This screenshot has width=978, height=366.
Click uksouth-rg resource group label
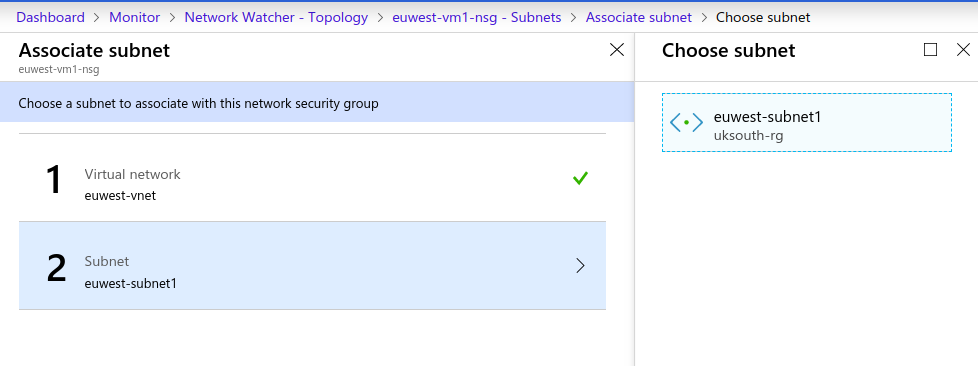[748, 135]
